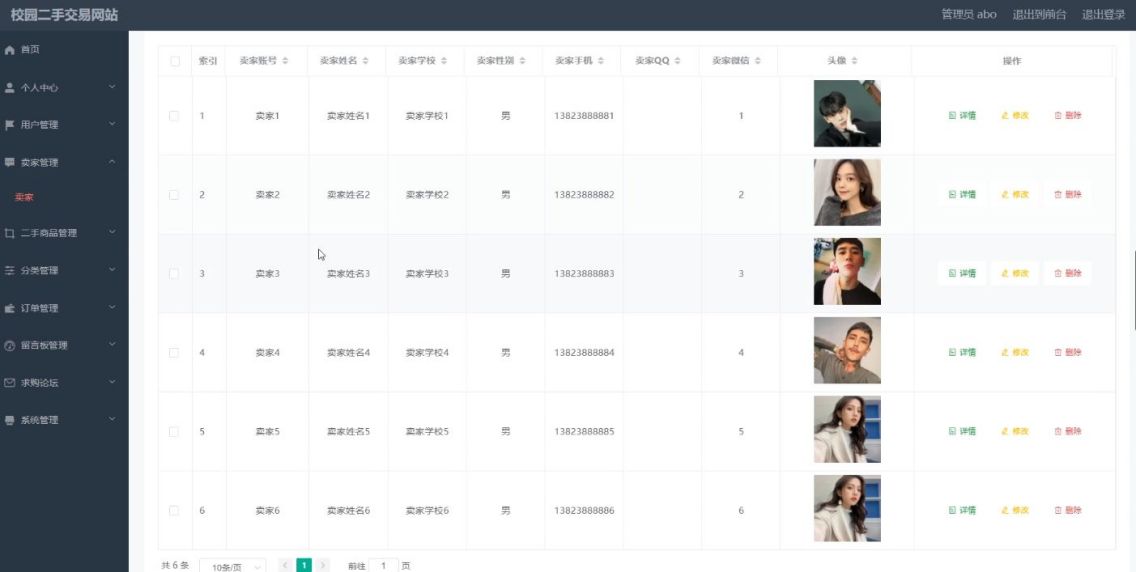Click the thumbs-up icon for 订单管理
The width and height of the screenshot is (1136, 572).
[x=9, y=308]
